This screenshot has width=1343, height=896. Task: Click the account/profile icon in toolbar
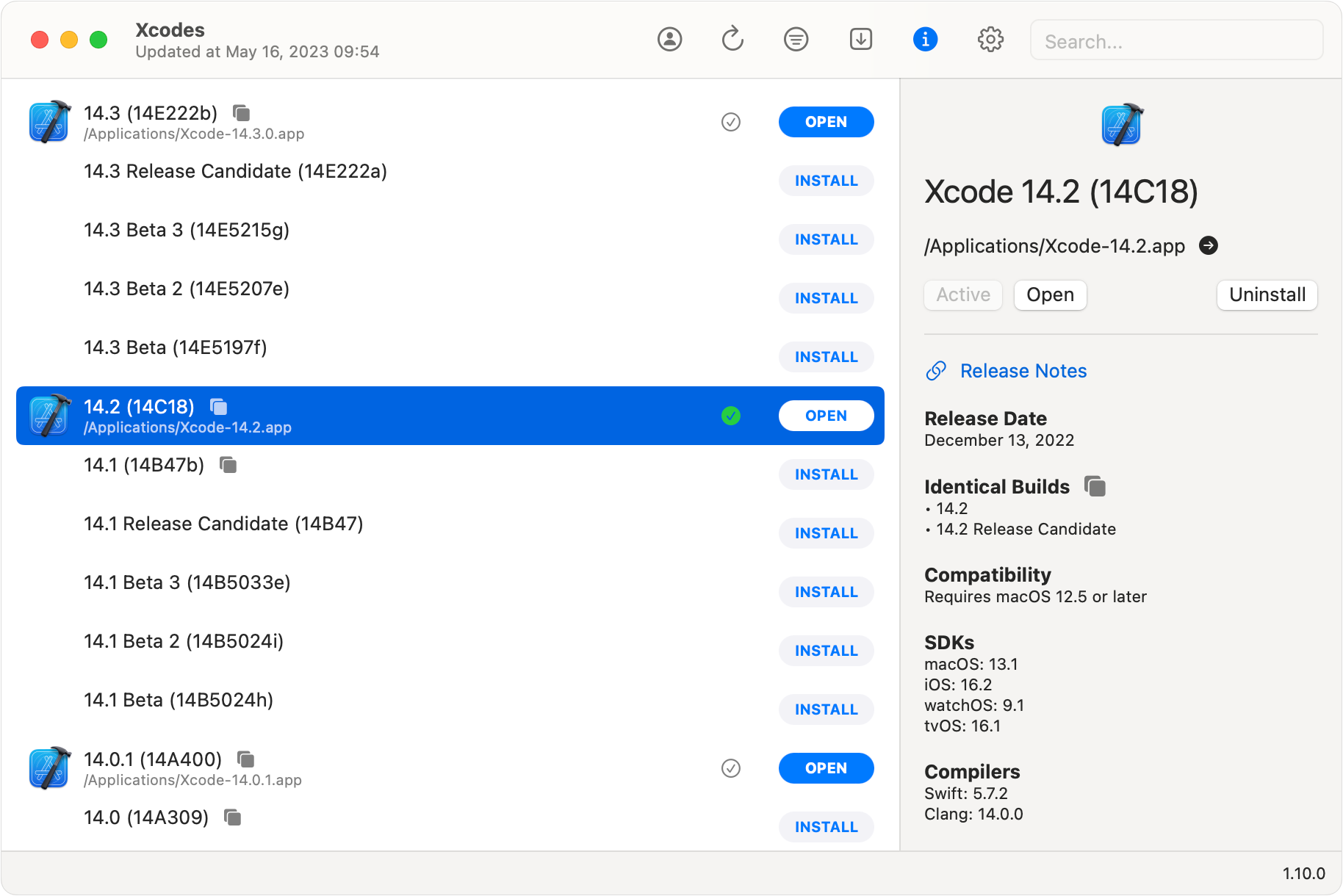point(669,39)
